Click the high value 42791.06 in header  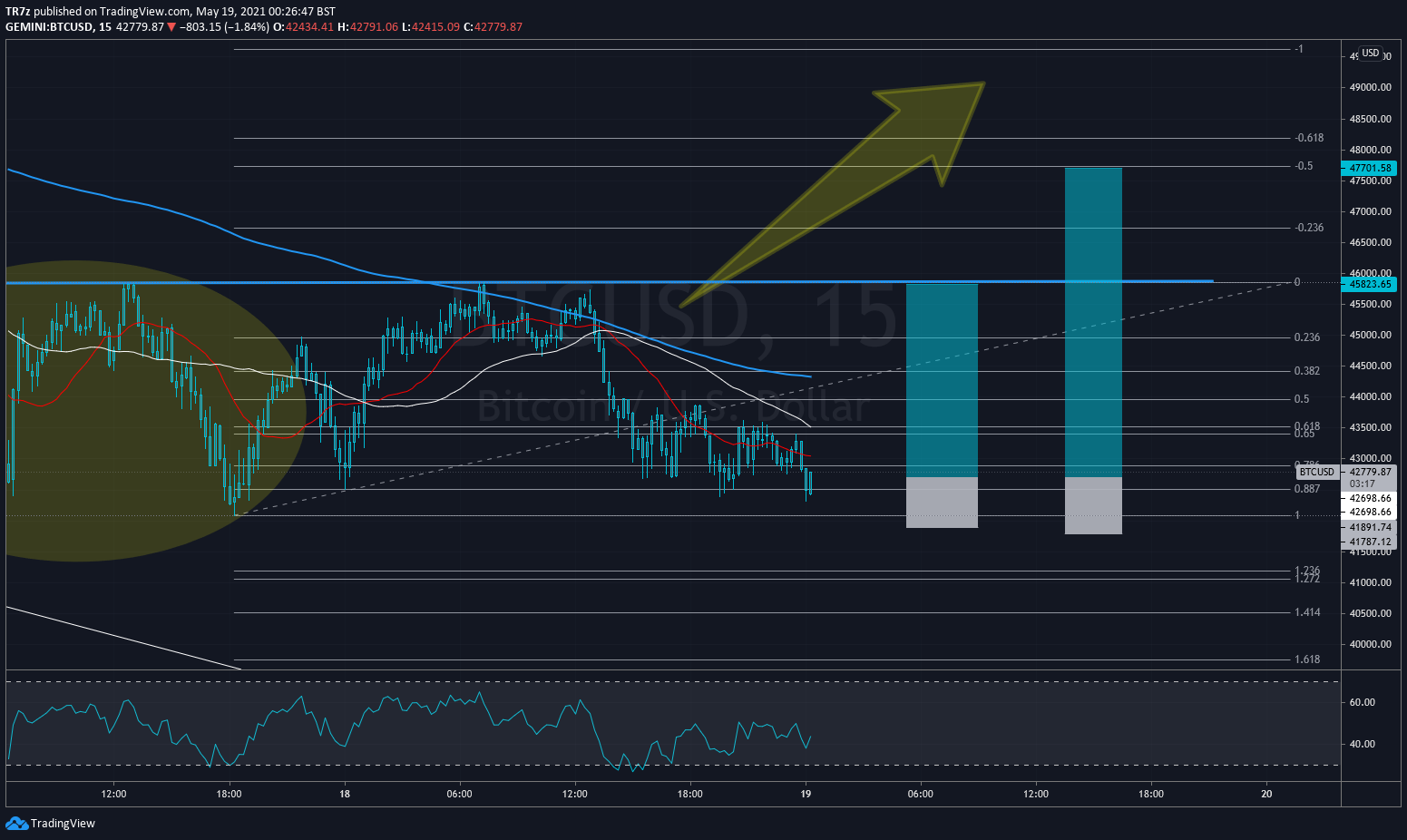[x=373, y=27]
